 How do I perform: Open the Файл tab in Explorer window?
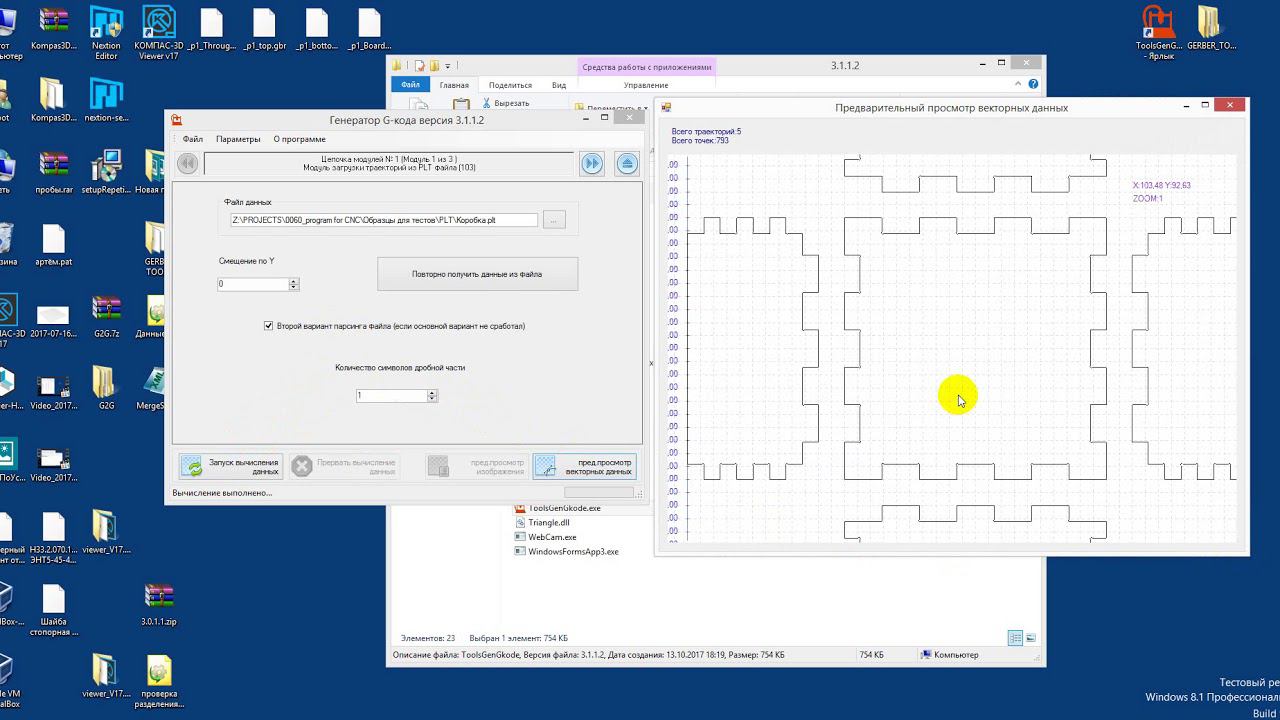pyautogui.click(x=410, y=85)
